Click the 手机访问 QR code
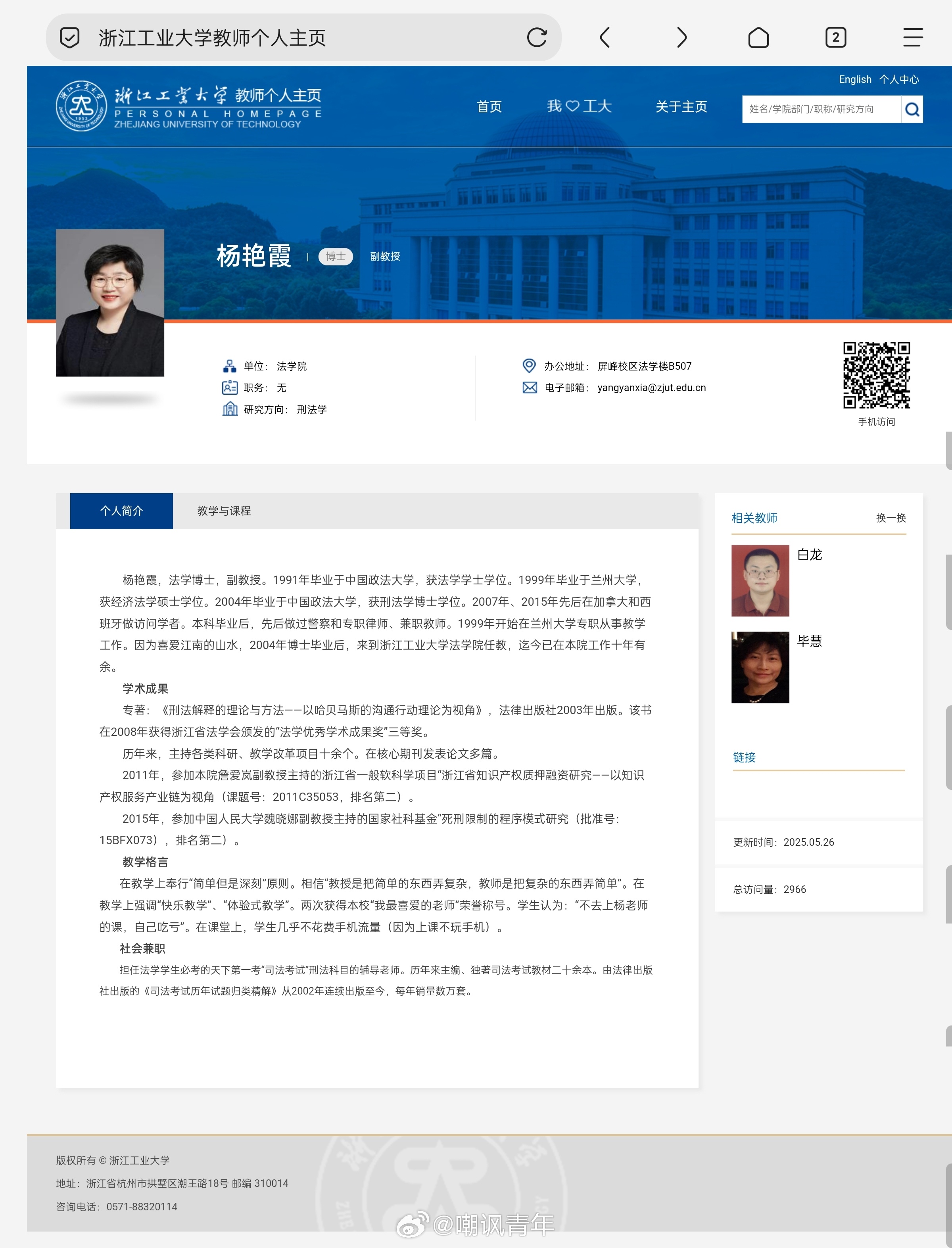The width and height of the screenshot is (952, 1248). point(876,374)
